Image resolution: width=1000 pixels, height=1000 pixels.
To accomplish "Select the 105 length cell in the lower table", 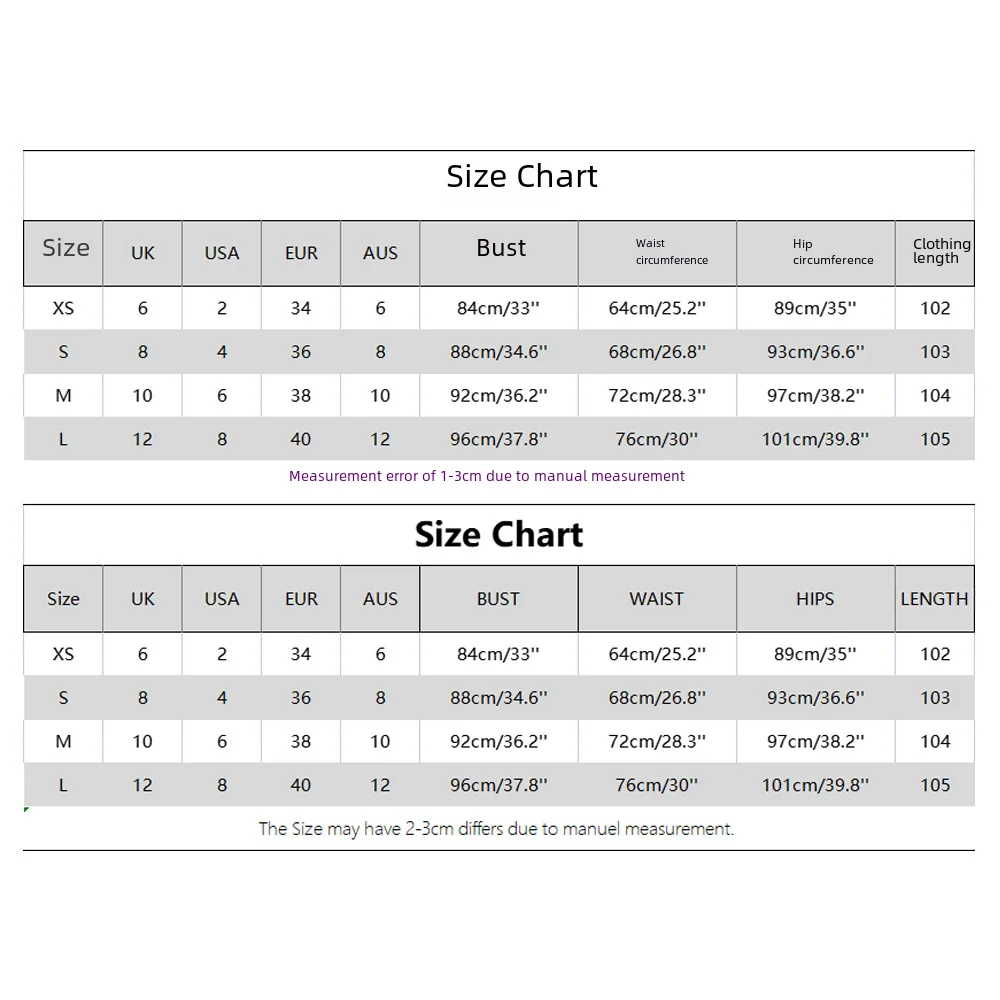I will pos(935,785).
